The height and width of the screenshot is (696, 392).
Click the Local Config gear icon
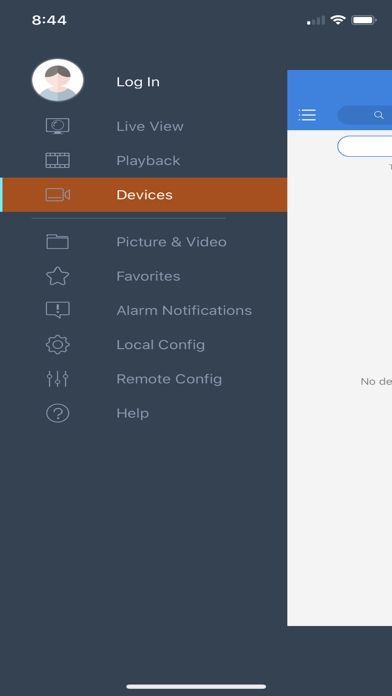pyautogui.click(x=58, y=344)
